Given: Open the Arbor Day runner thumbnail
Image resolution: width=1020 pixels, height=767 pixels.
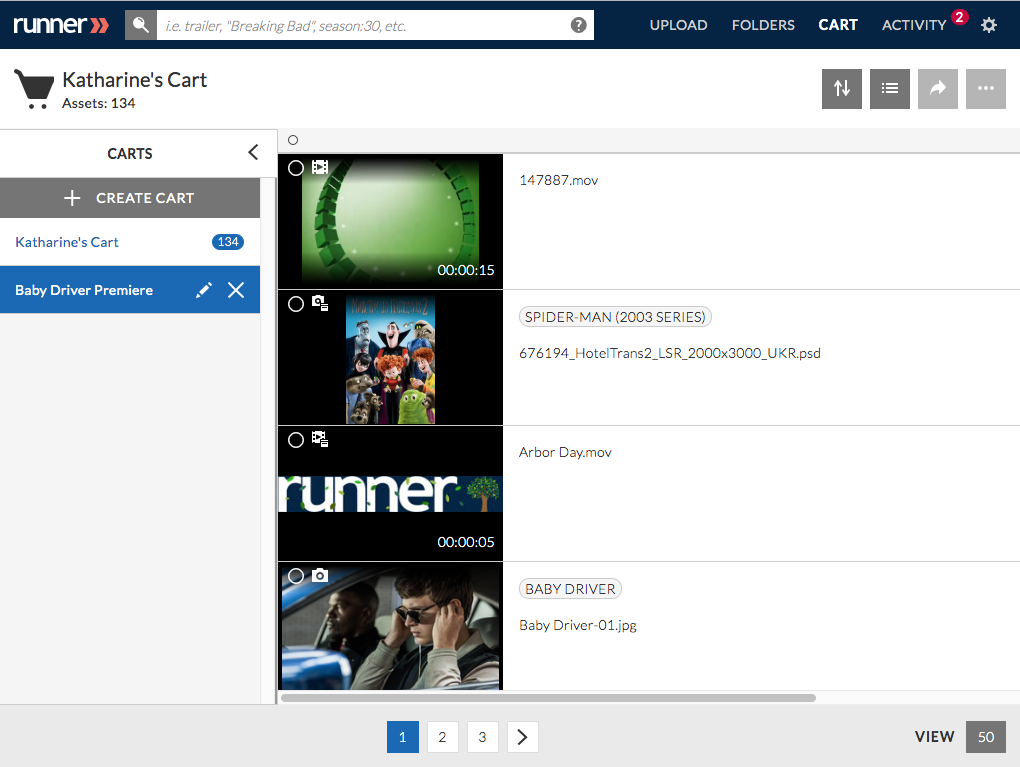Looking at the screenshot, I should point(390,494).
